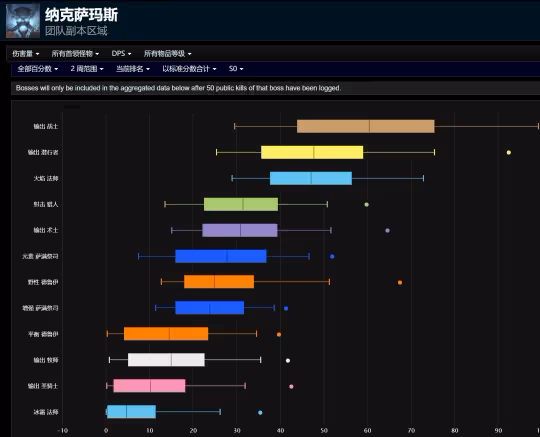Click the blue box for 元素 萨满祭司

tap(221, 257)
